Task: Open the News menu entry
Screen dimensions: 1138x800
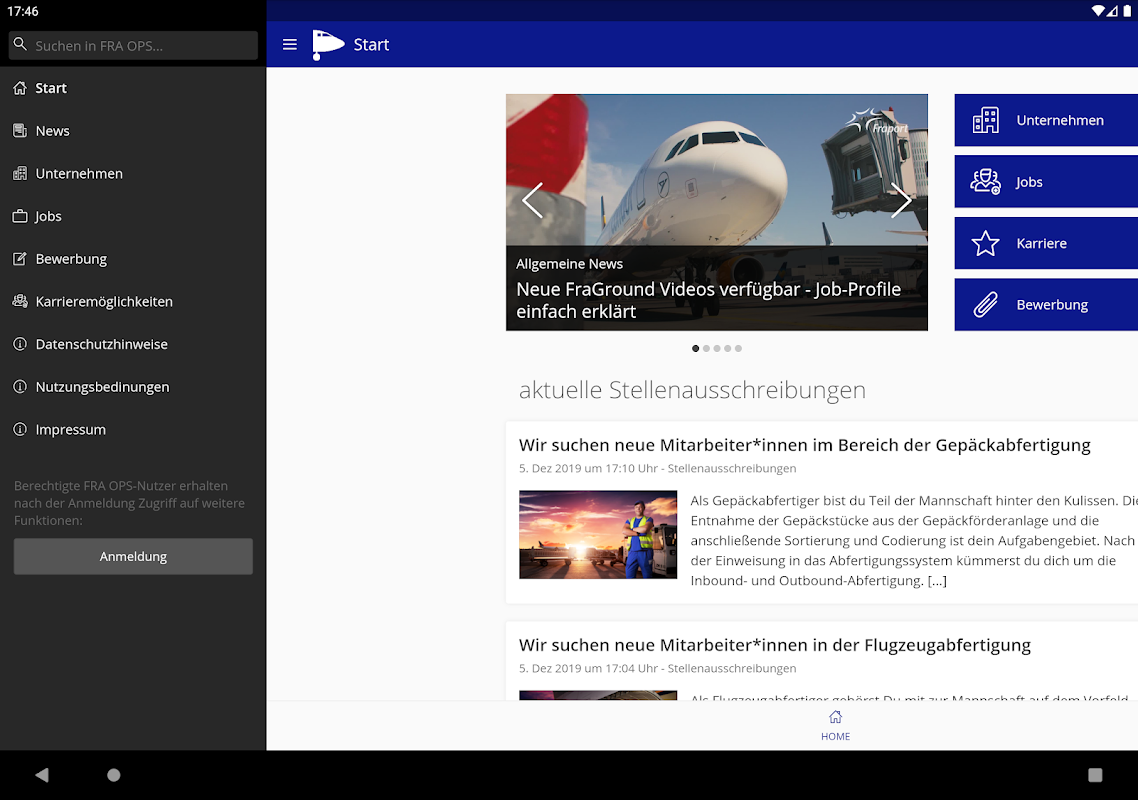Action: [x=133, y=131]
